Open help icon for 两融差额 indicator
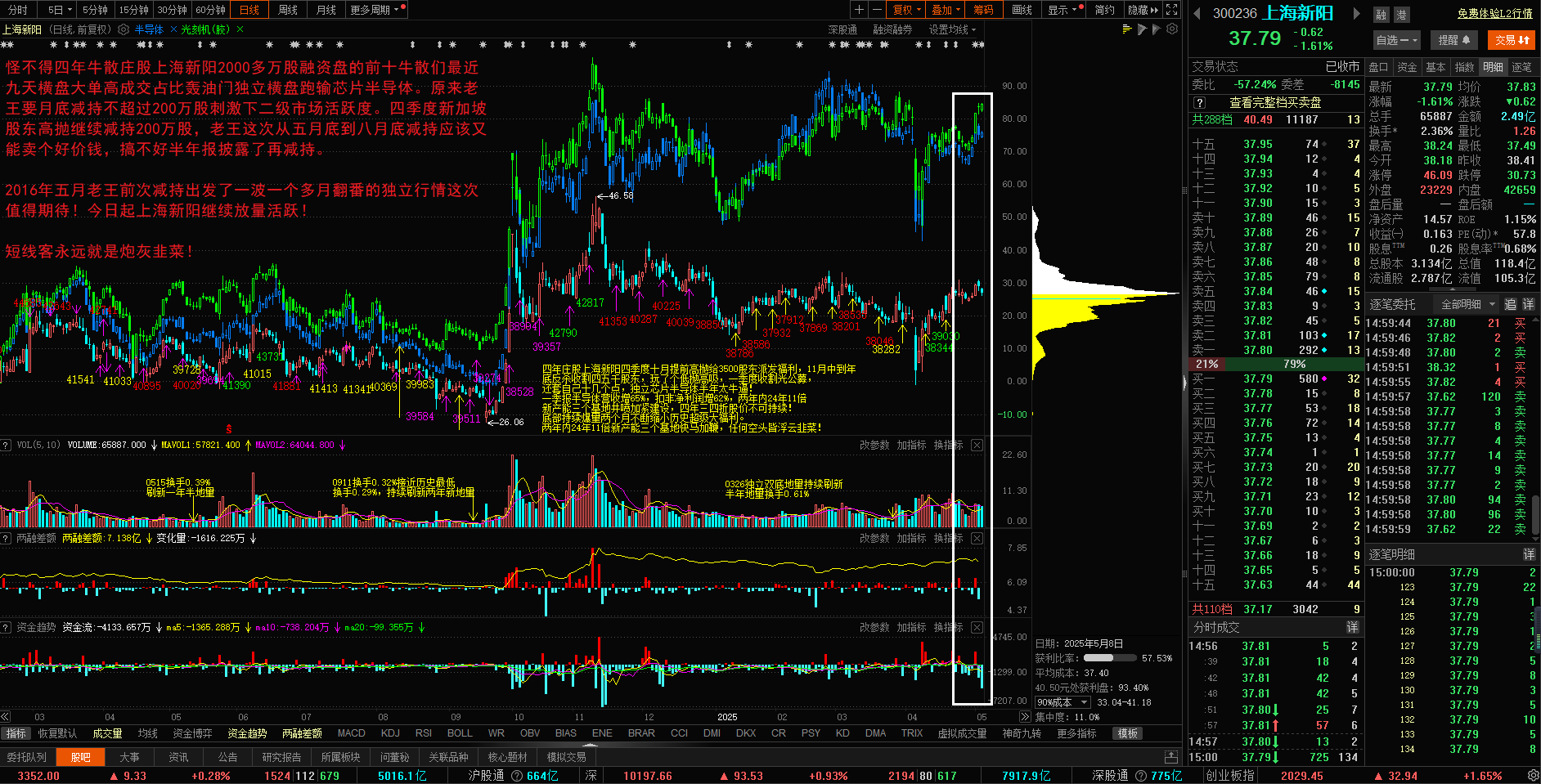The width and height of the screenshot is (1541, 784). click(6, 538)
